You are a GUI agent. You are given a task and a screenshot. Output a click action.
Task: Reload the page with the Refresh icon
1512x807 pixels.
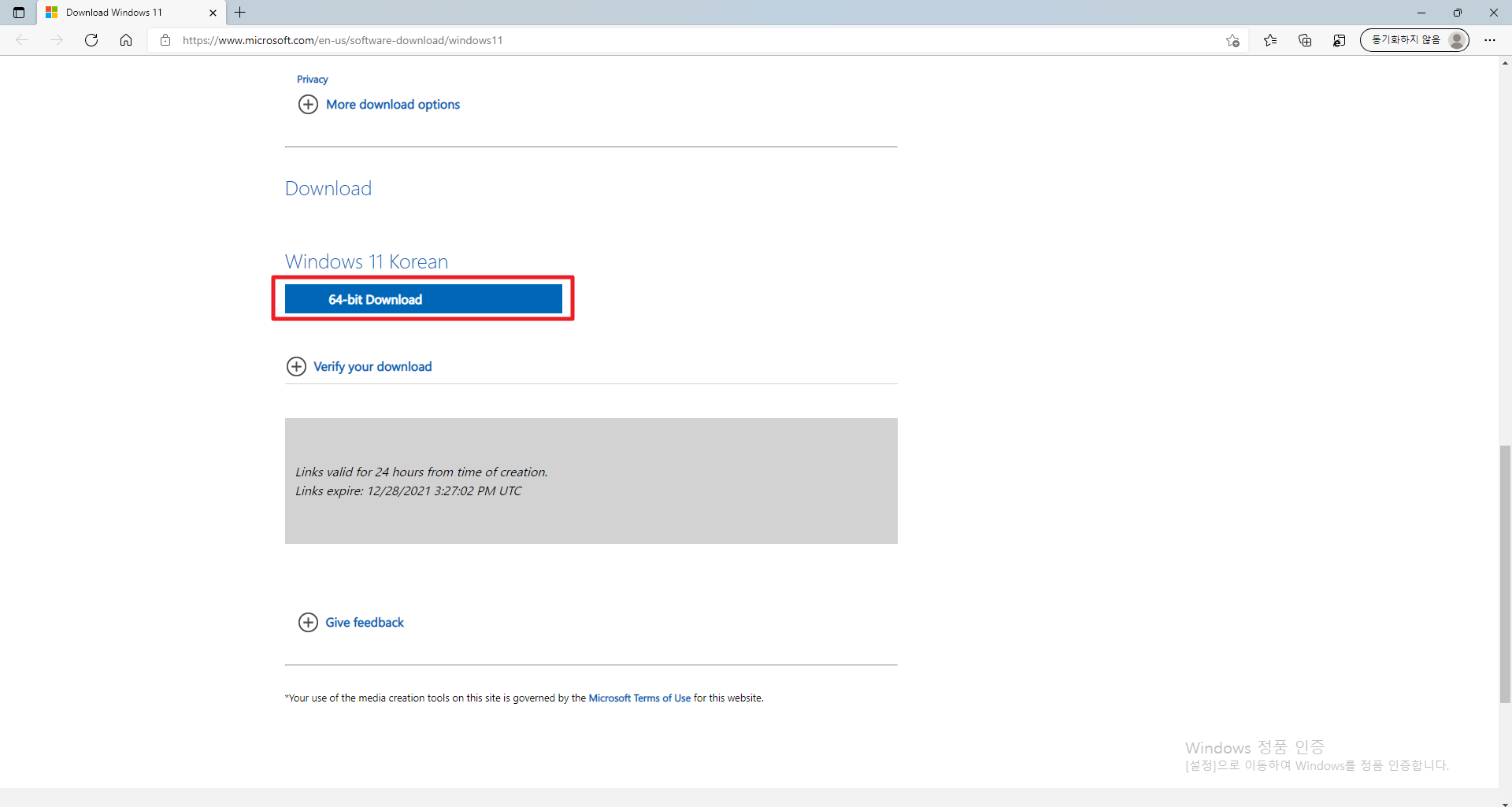click(x=91, y=40)
